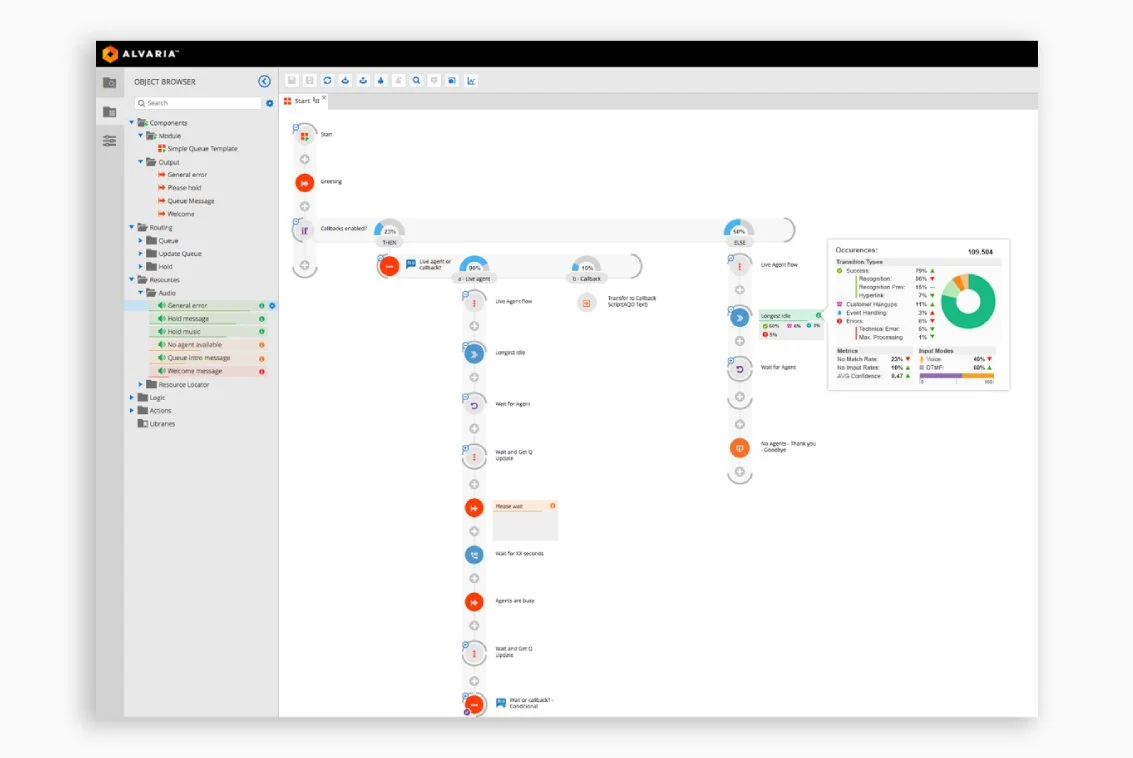Click the greyed comment icon in the toolbar
Screen dimensions: 1133x758
434,81
